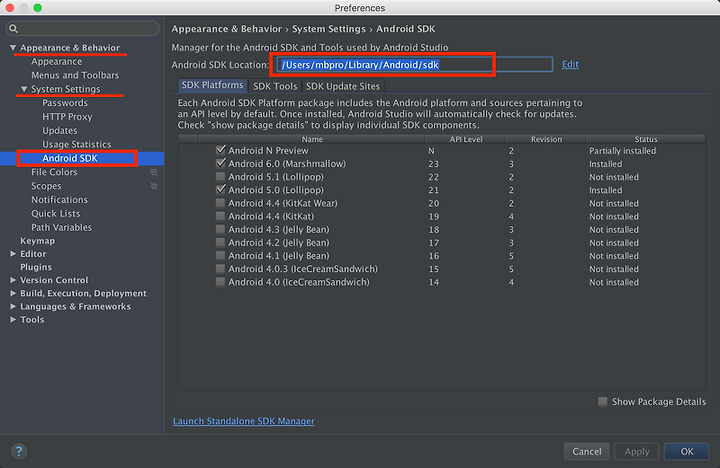Click the Apply button
This screenshot has height=468, width=720.
click(x=636, y=451)
